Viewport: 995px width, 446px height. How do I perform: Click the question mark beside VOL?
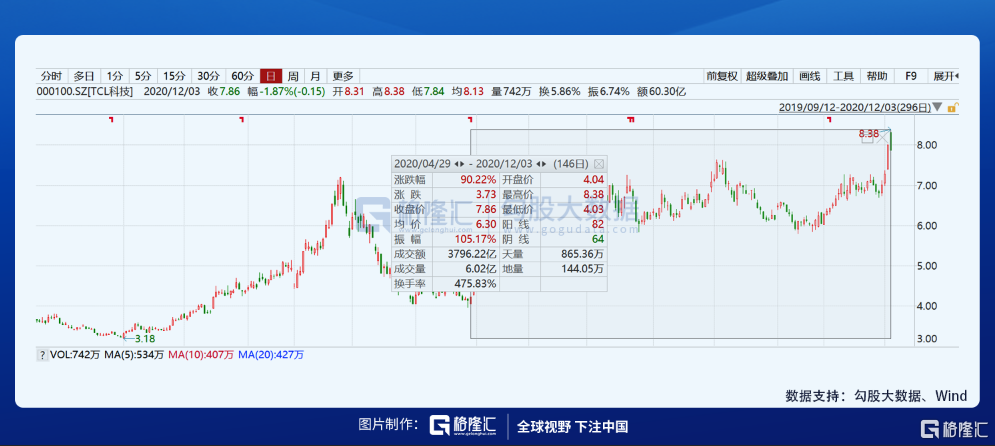pyautogui.click(x=42, y=355)
